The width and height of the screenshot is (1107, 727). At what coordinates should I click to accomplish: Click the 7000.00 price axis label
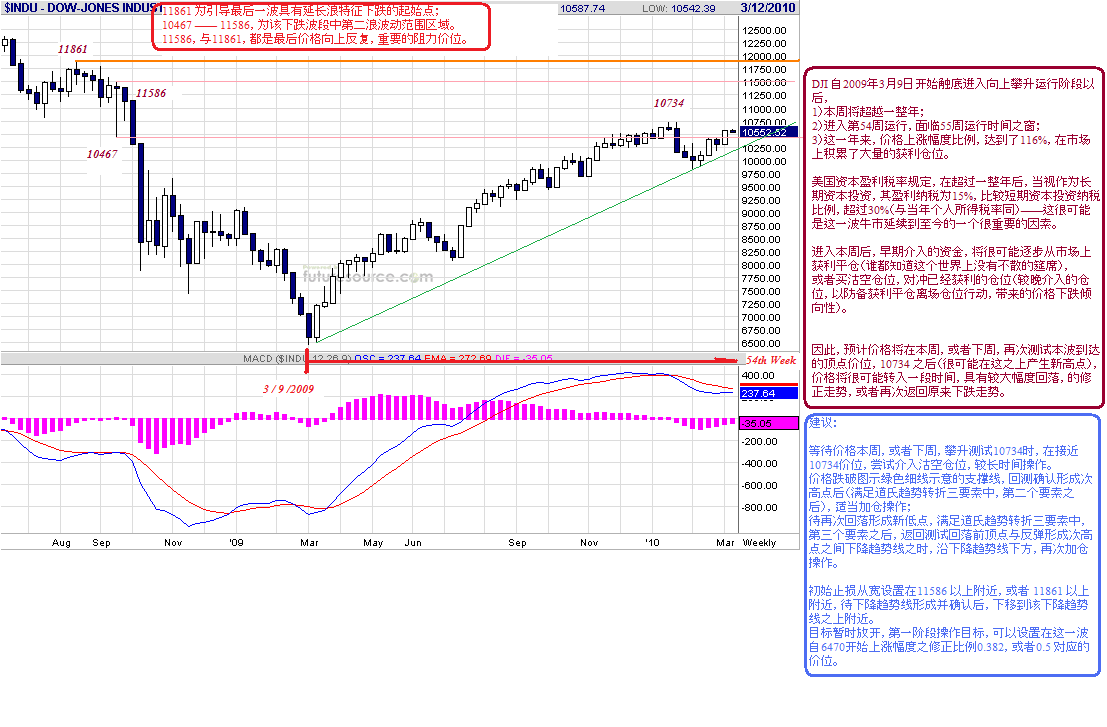pyautogui.click(x=761, y=318)
